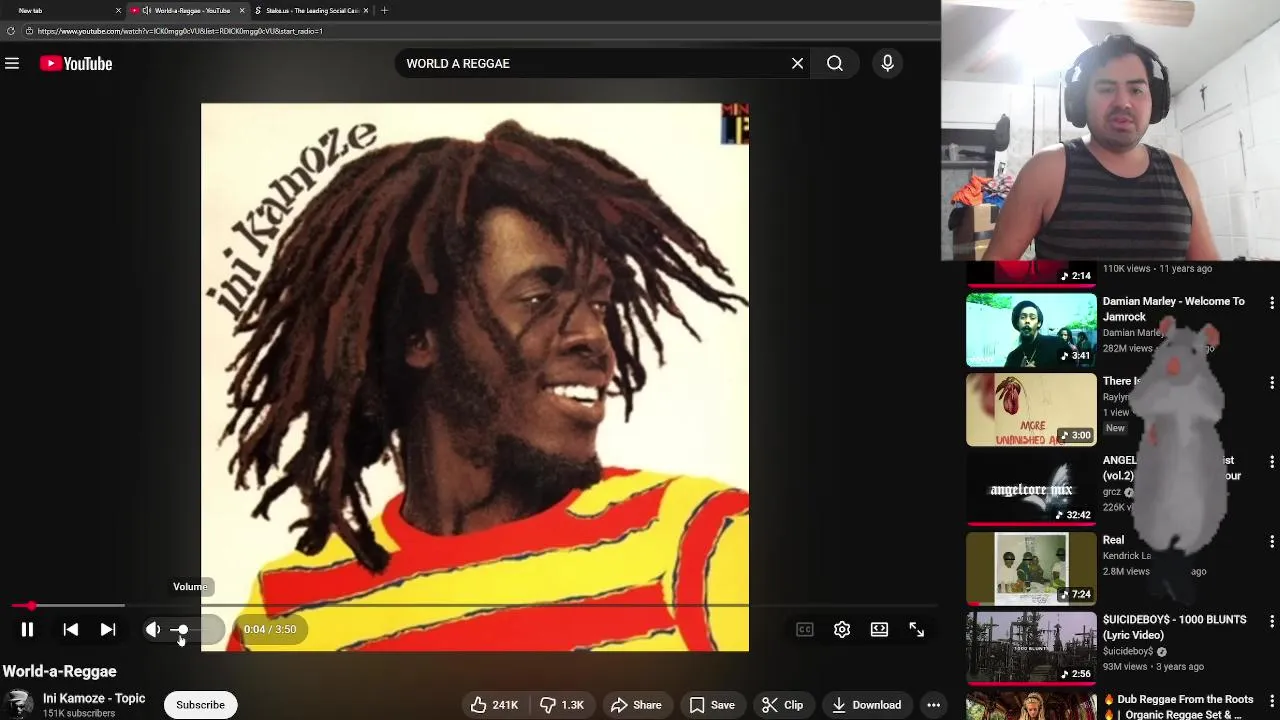1280x720 pixels.
Task: Open the angelcore mix thumbnail
Action: [1031, 489]
